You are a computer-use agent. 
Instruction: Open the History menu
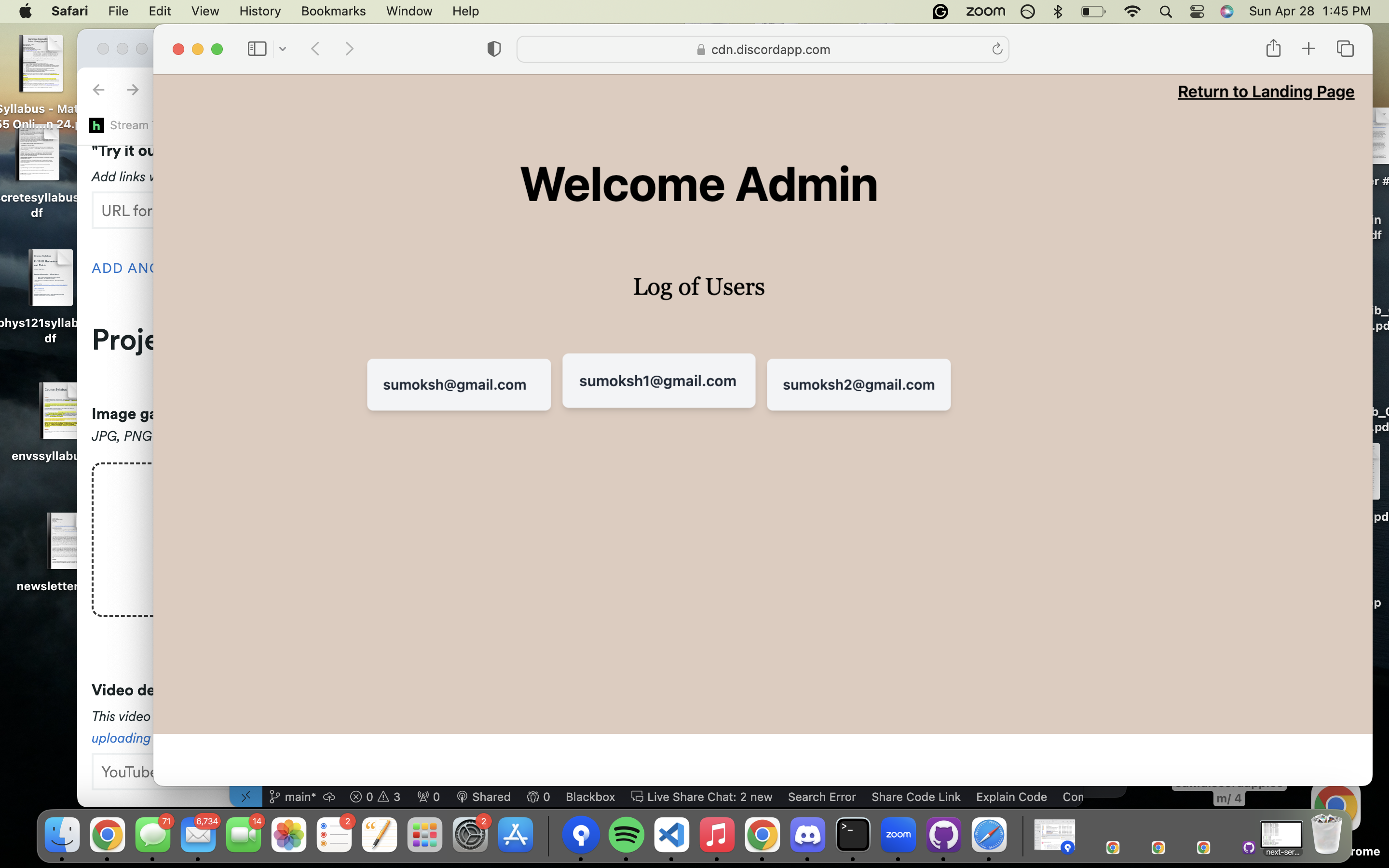pyautogui.click(x=259, y=11)
